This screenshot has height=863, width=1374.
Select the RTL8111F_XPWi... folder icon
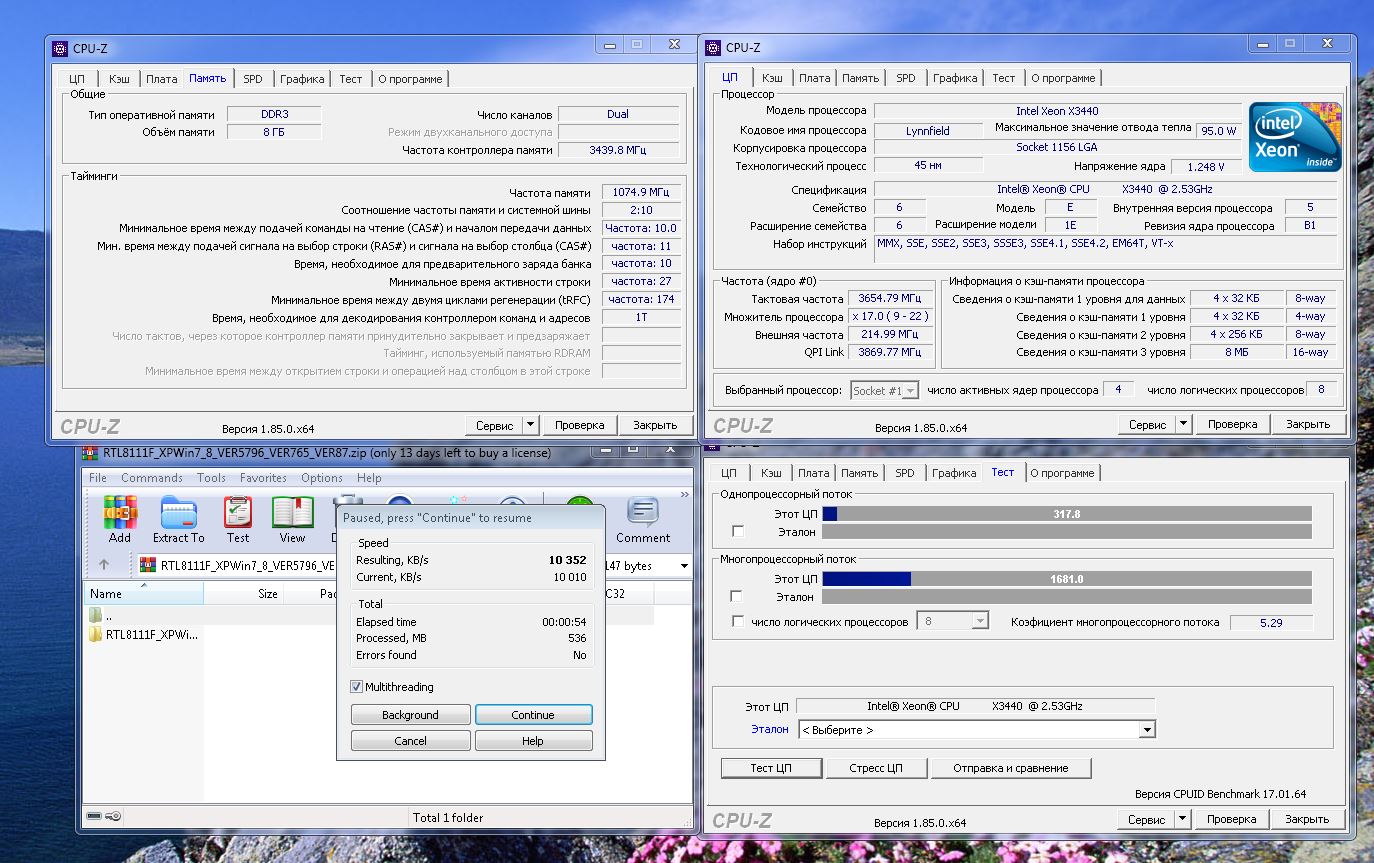[x=96, y=634]
